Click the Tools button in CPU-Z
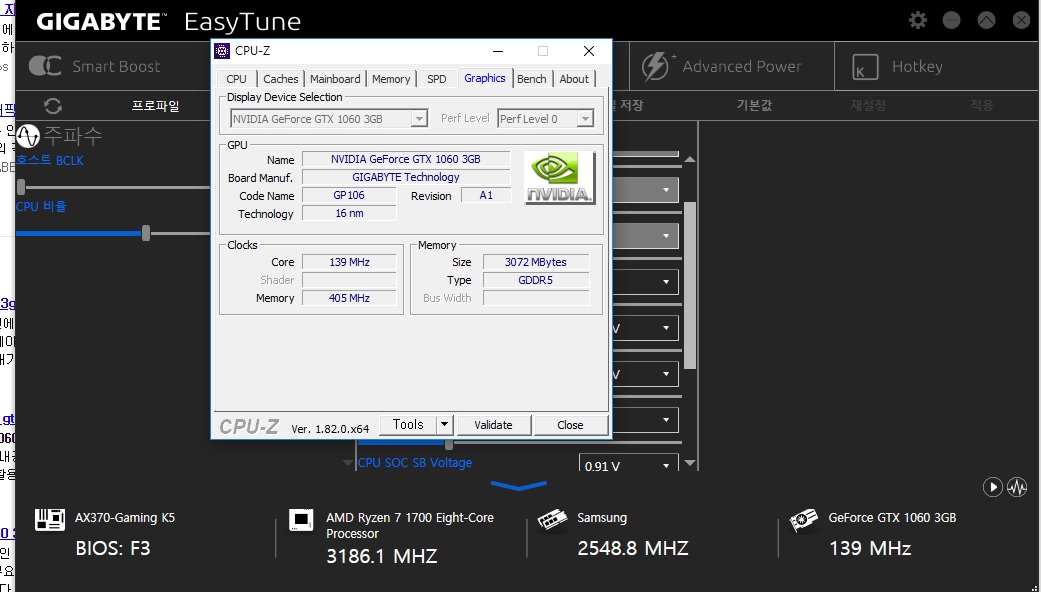Screen dimensions: 1041x592 tap(408, 425)
